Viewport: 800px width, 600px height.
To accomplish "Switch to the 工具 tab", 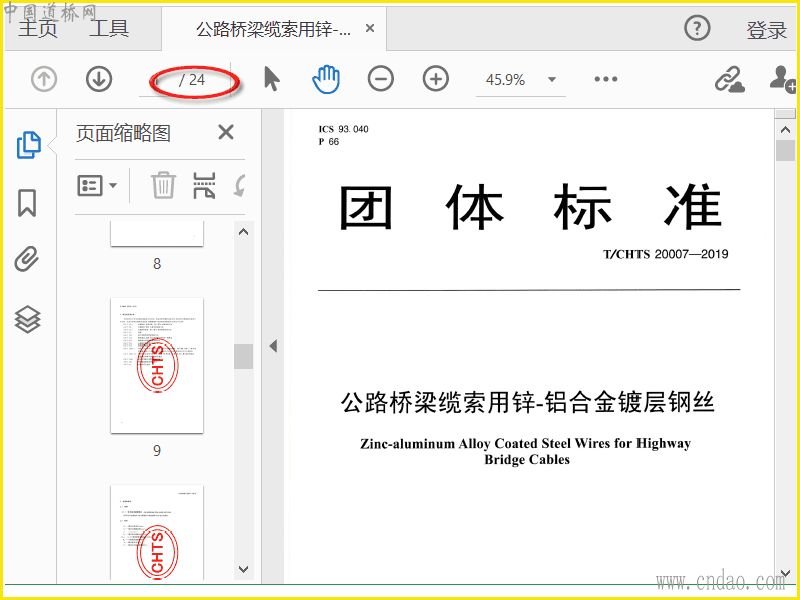I will [x=109, y=28].
